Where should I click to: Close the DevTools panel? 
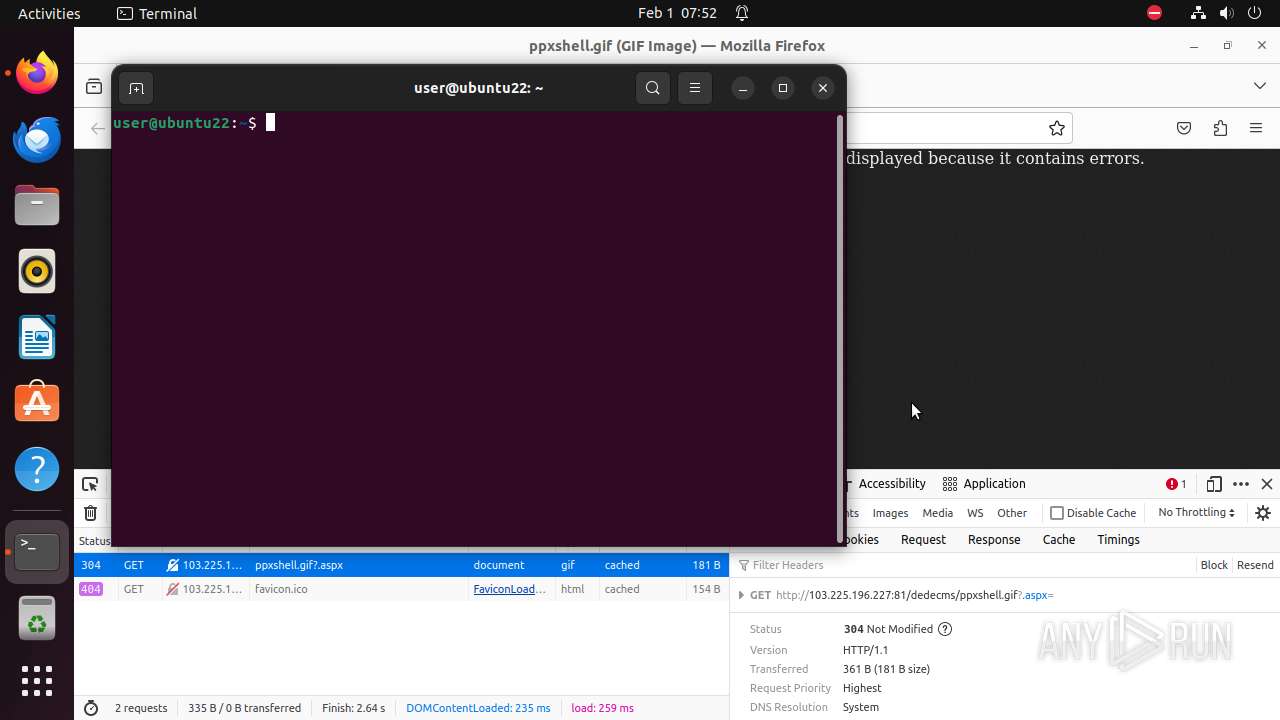tap(1267, 484)
